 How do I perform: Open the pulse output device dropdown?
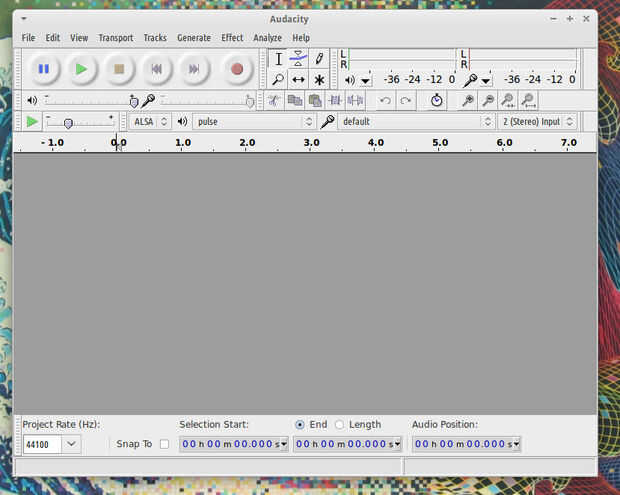coord(254,121)
